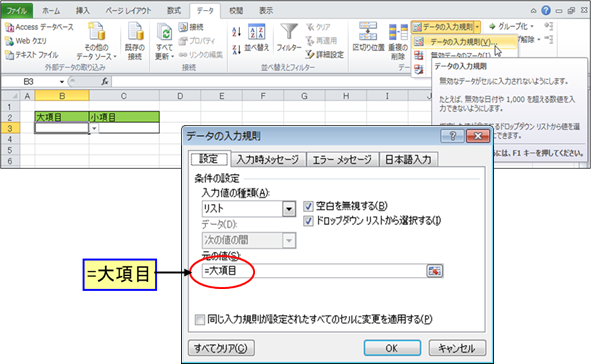This screenshot has height=364, width=591.
Task: Open dropdown arrow on cell B3
Action: tap(94, 128)
